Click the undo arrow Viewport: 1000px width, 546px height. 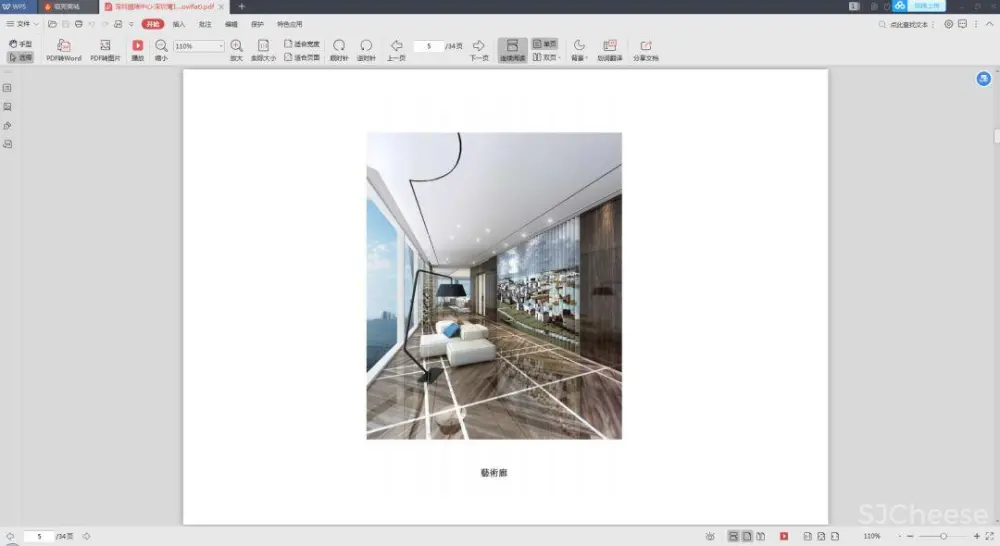coord(92,24)
